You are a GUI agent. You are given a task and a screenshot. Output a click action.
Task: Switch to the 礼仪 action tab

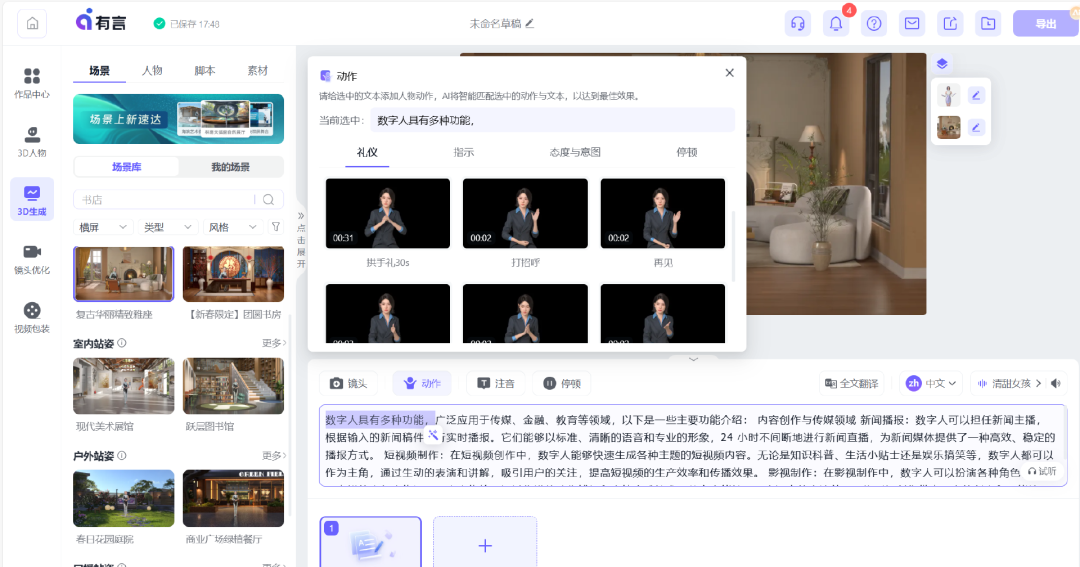pyautogui.click(x=367, y=152)
